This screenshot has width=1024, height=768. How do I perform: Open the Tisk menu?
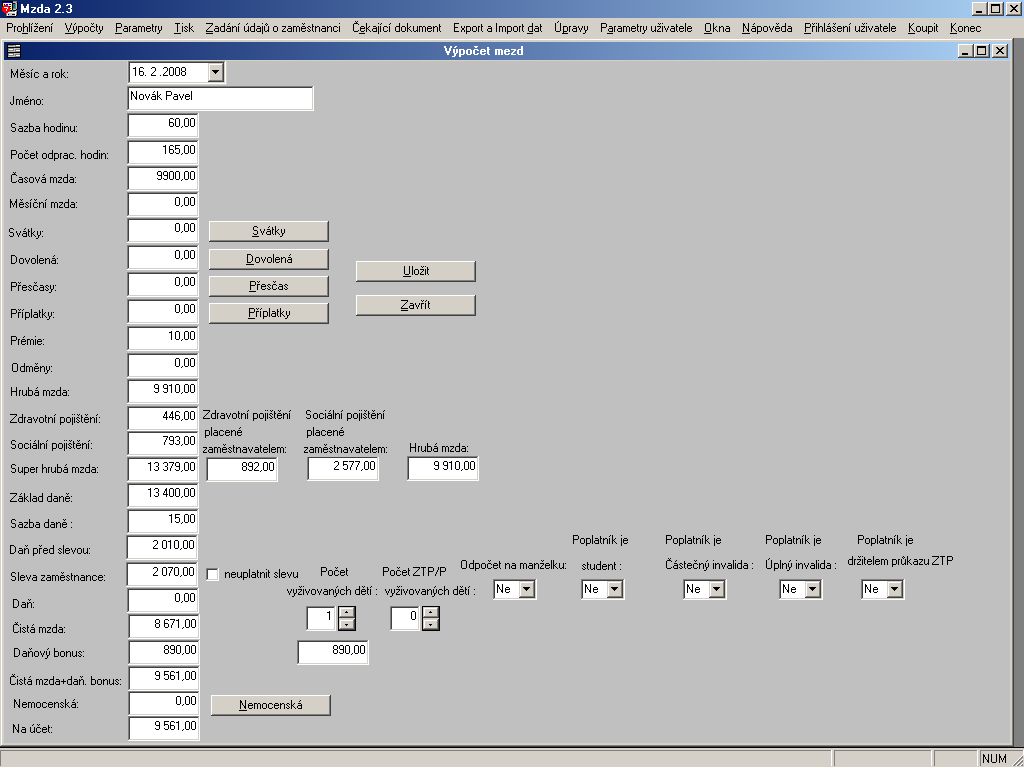point(184,28)
